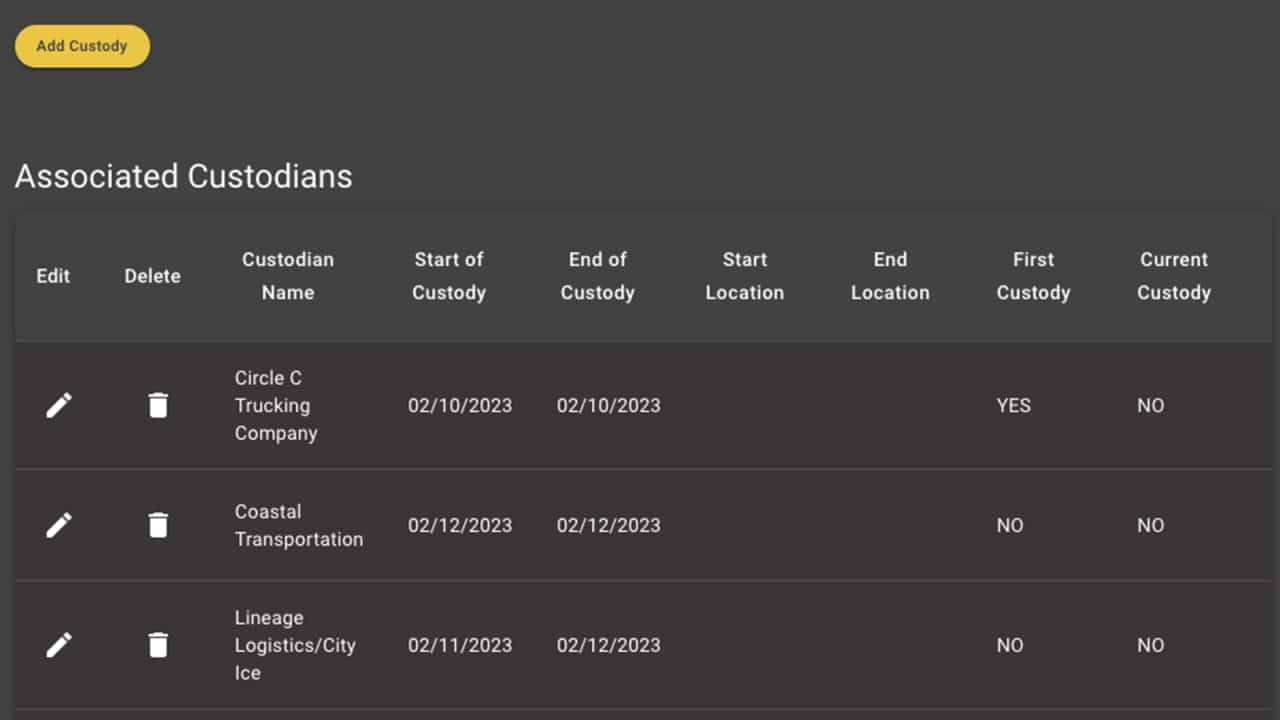Click the First Custody column header
Viewport: 1280px width, 720px height.
point(1033,276)
